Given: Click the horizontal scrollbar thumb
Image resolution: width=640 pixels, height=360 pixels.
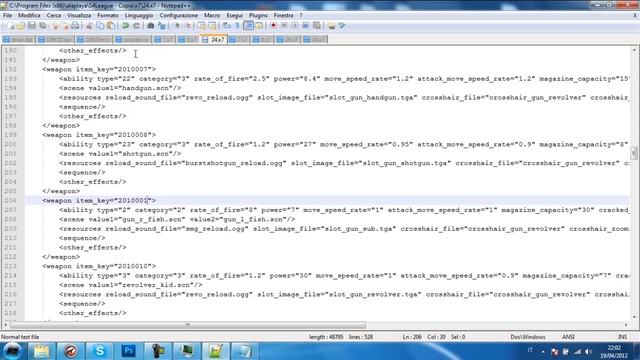Looking at the screenshot, I should (x=188, y=325).
